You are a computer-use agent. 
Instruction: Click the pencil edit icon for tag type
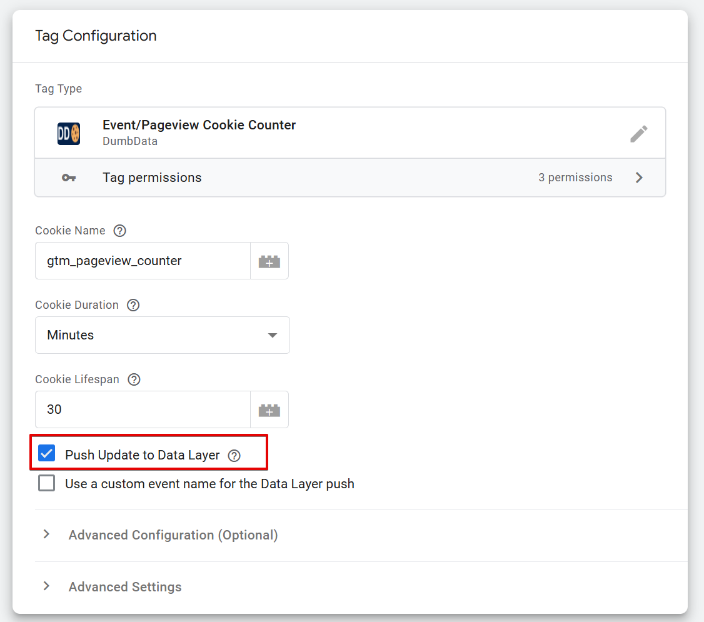[x=638, y=133]
